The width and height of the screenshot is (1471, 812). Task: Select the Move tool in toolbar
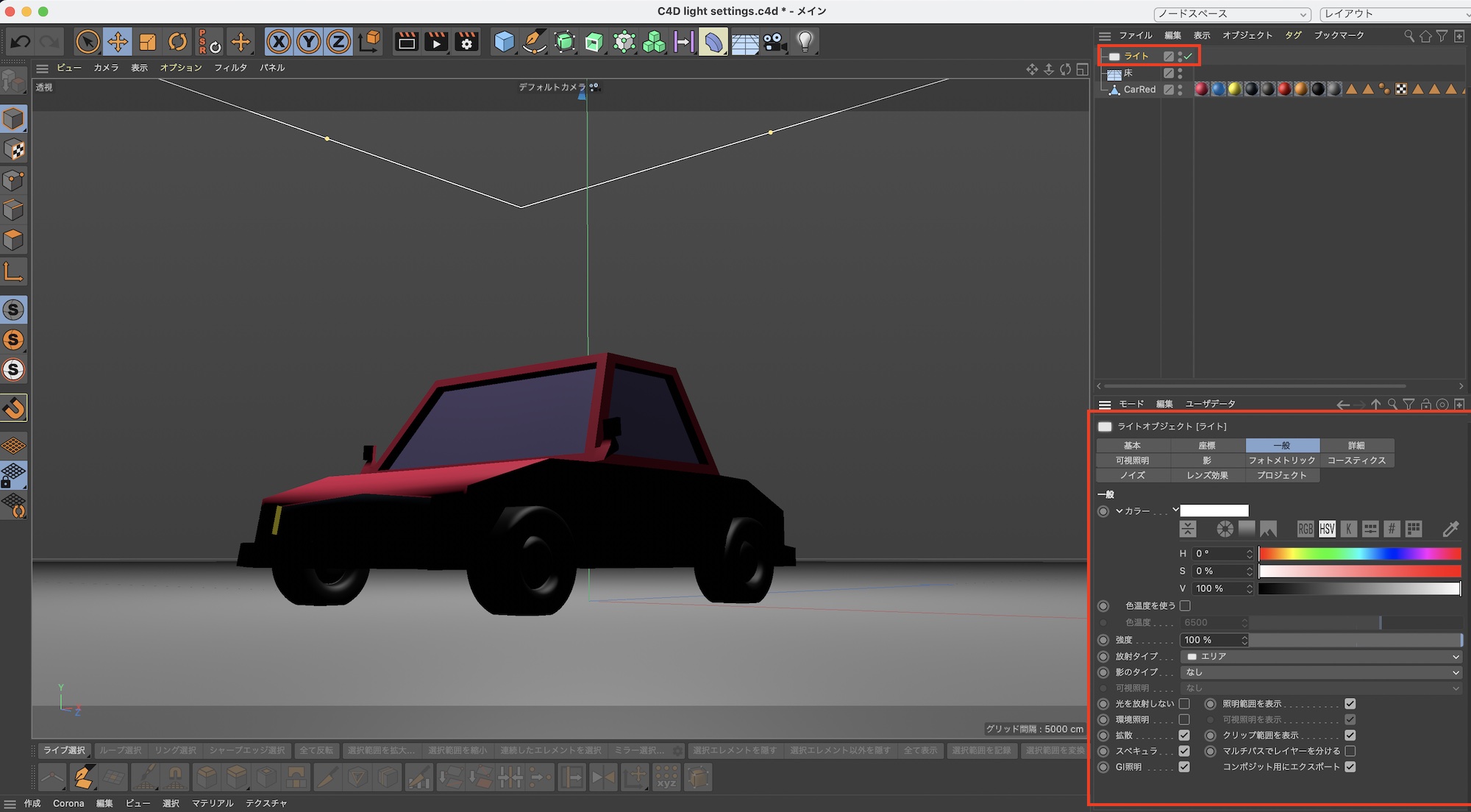[118, 42]
